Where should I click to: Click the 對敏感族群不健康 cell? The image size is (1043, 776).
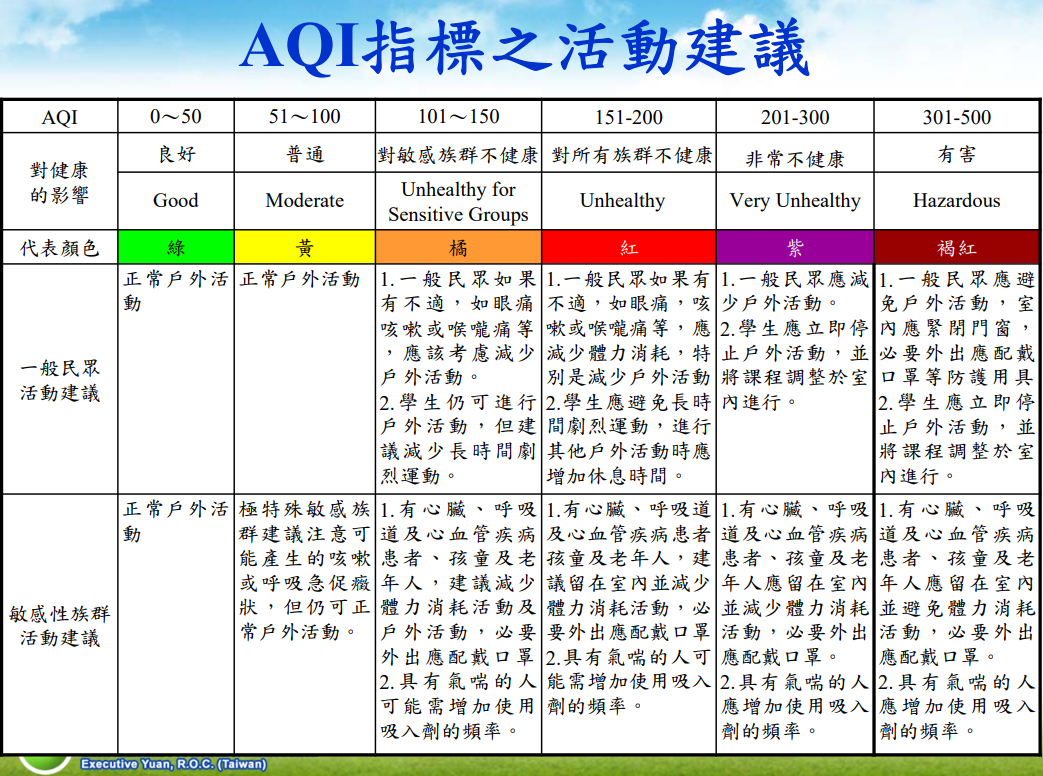click(x=458, y=154)
